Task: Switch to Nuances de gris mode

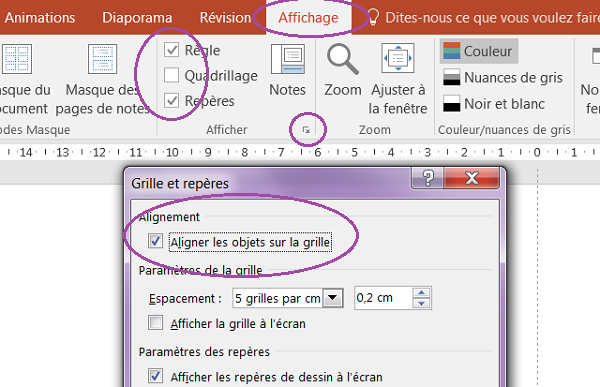Action: (x=502, y=77)
